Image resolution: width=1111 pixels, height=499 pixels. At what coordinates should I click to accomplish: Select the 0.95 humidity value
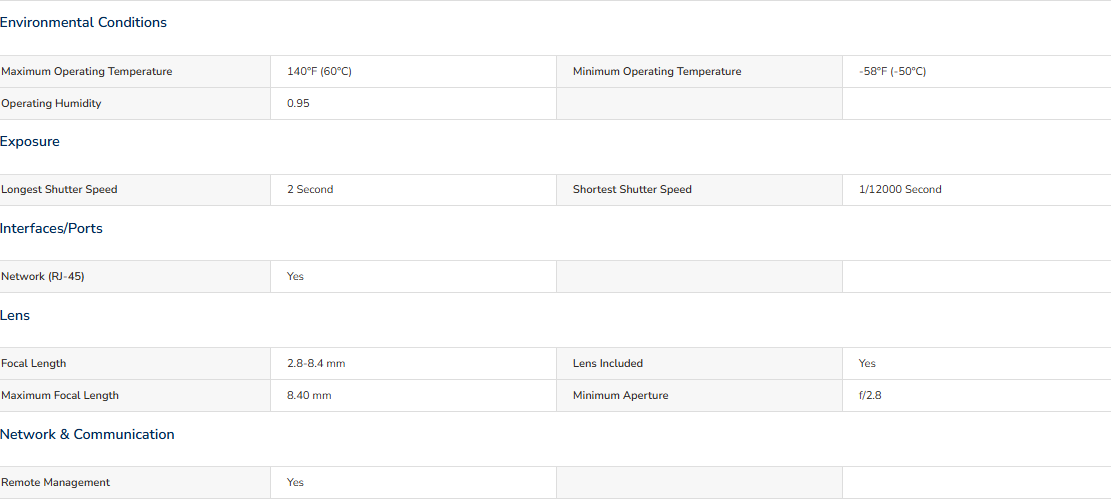tap(298, 103)
